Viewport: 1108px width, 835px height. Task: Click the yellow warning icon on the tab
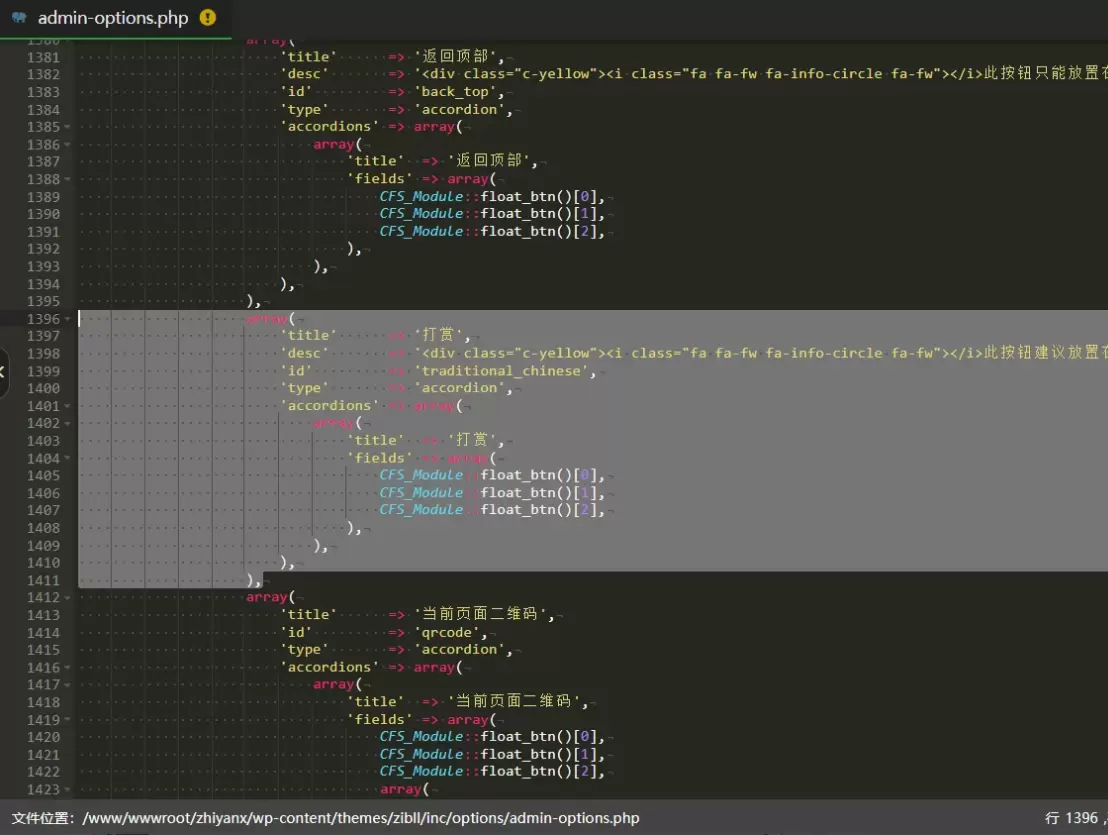pos(208,18)
